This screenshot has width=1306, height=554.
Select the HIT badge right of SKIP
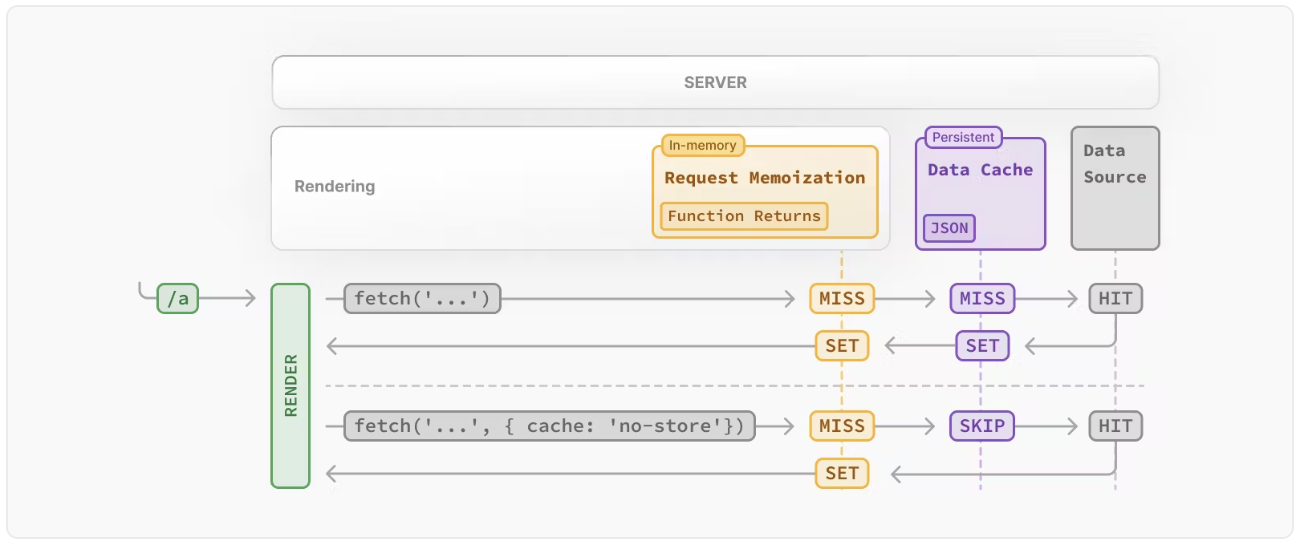click(1115, 426)
